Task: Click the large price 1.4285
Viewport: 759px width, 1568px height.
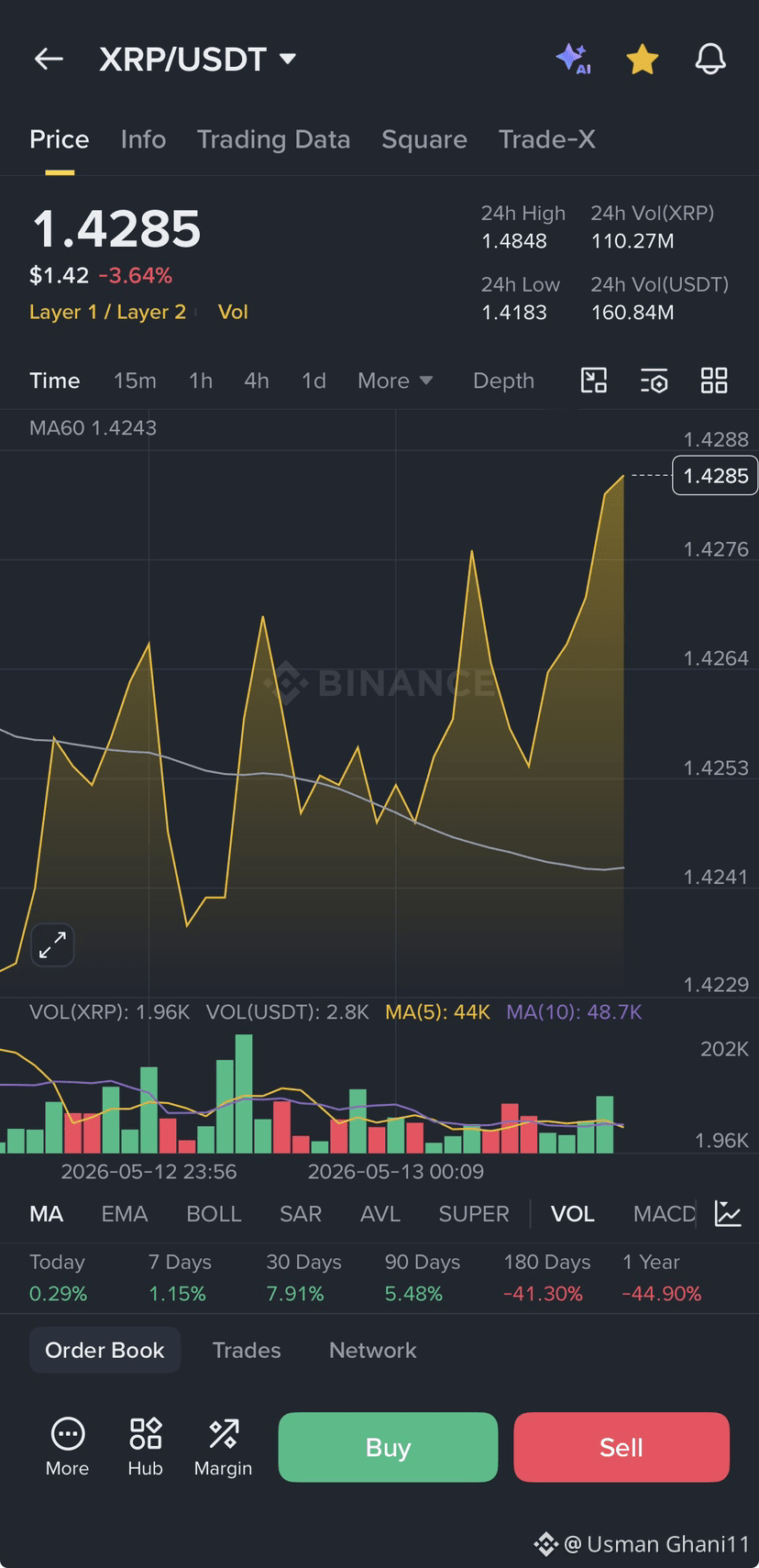Action: point(116,229)
